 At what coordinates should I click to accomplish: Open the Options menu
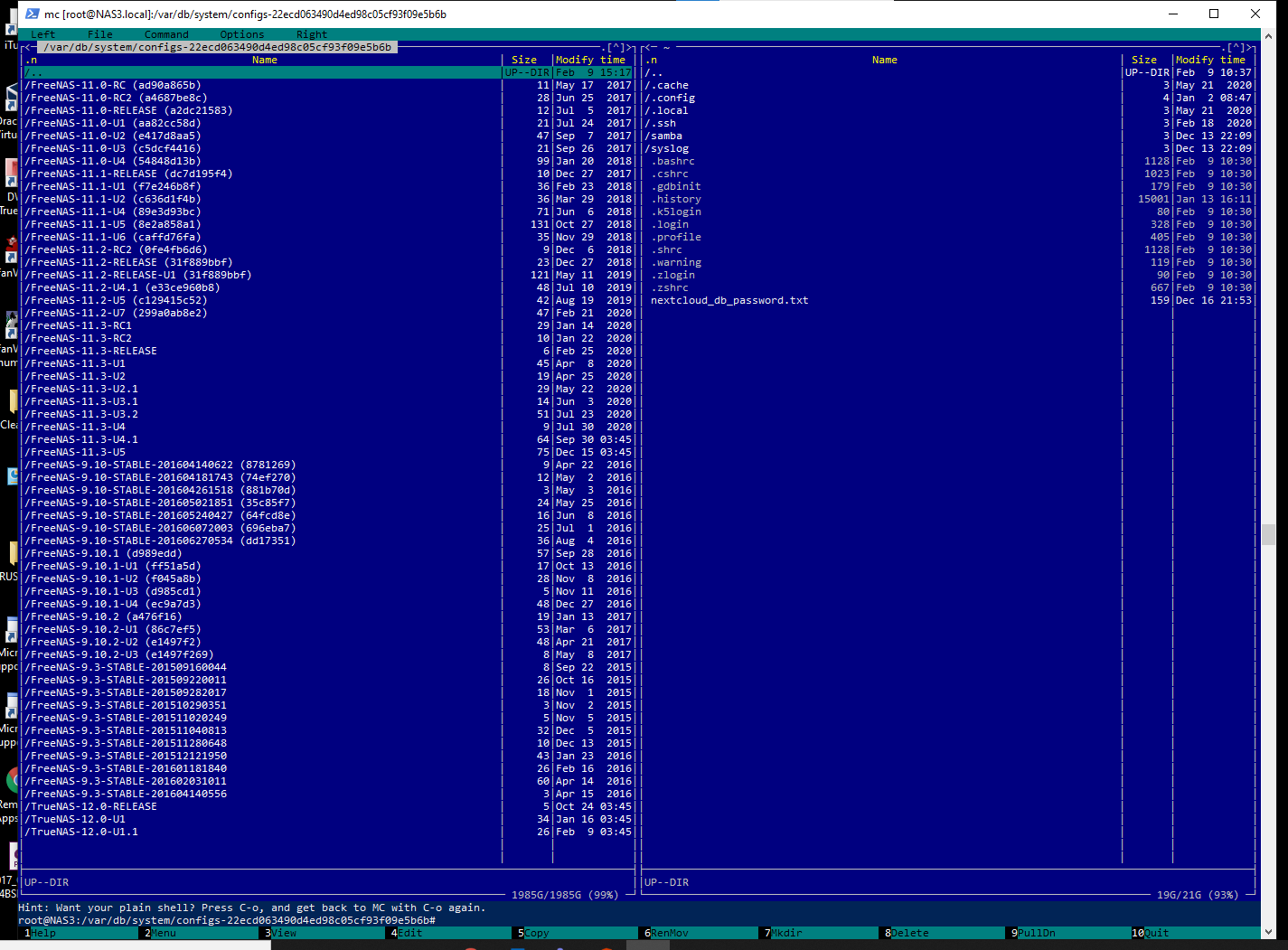coord(242,34)
